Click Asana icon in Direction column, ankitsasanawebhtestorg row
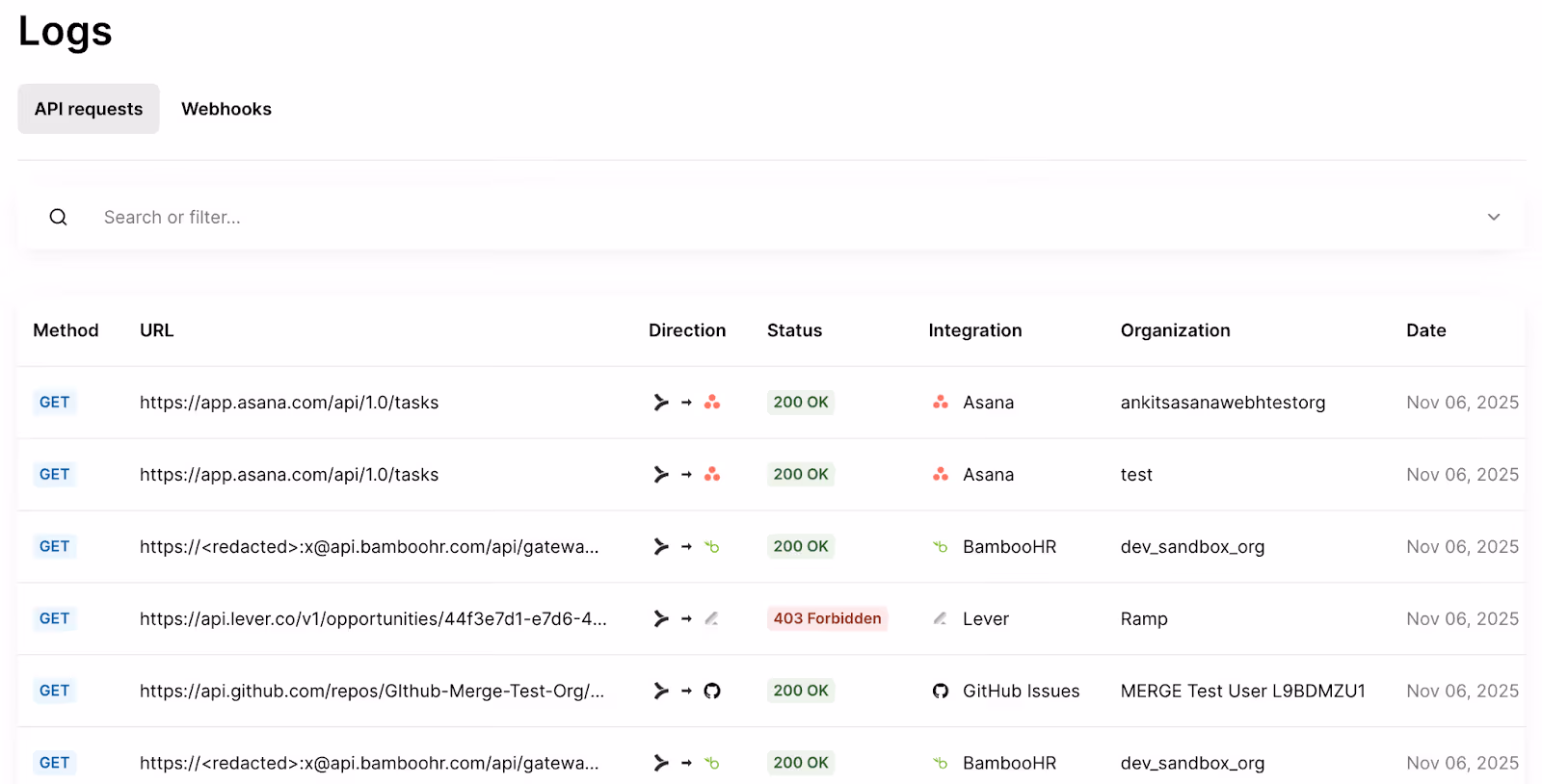 point(712,403)
